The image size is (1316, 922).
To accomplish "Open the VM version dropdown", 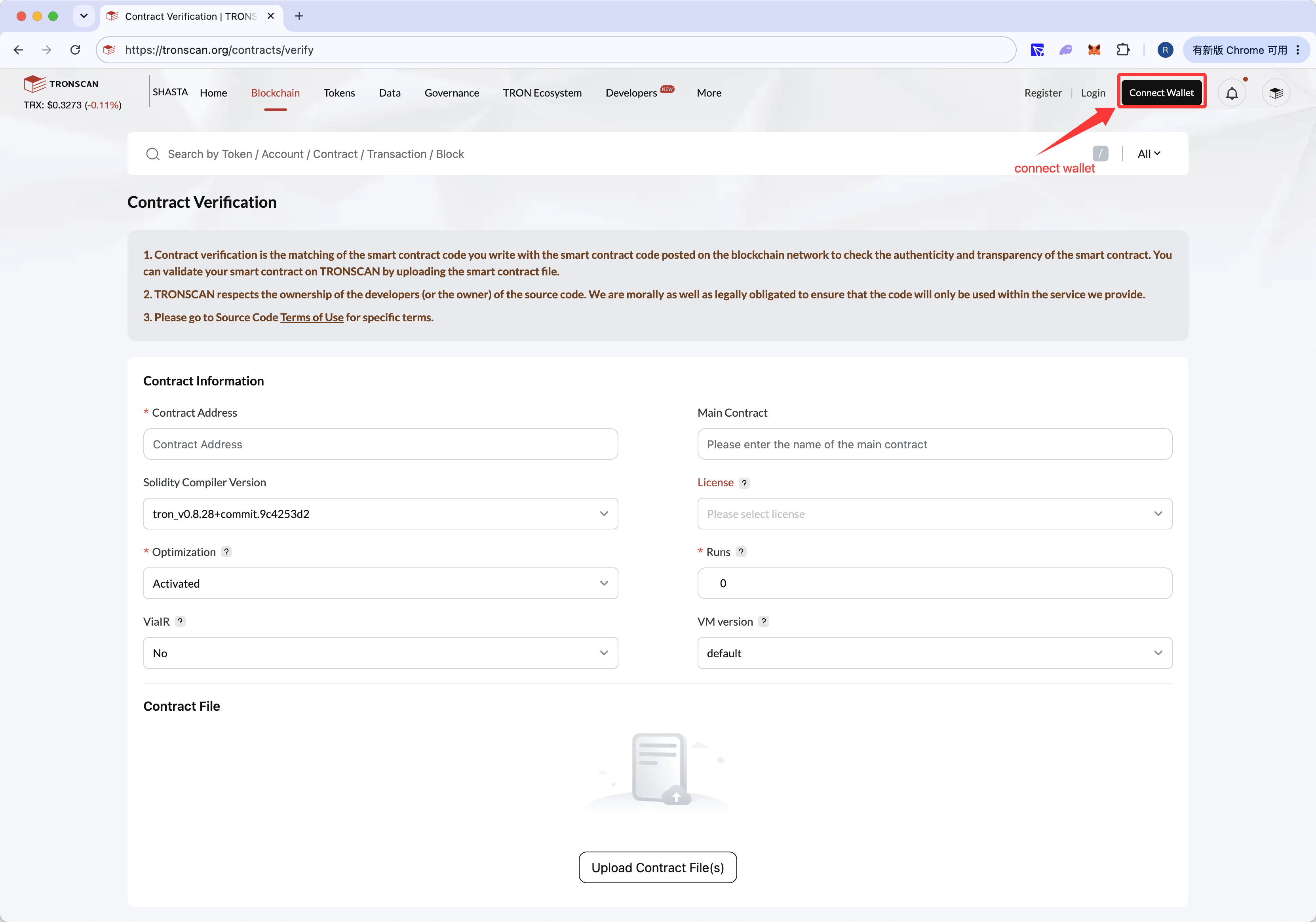I will [934, 653].
